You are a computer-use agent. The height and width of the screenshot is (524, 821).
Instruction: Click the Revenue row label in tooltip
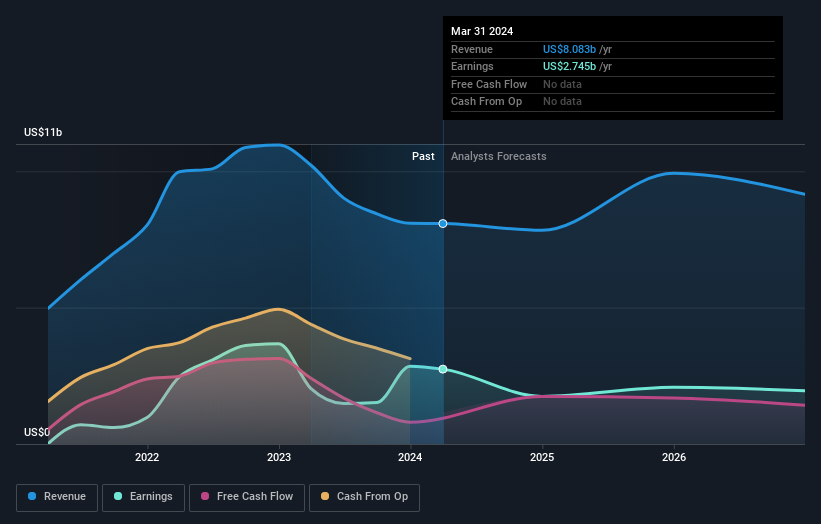[472, 49]
